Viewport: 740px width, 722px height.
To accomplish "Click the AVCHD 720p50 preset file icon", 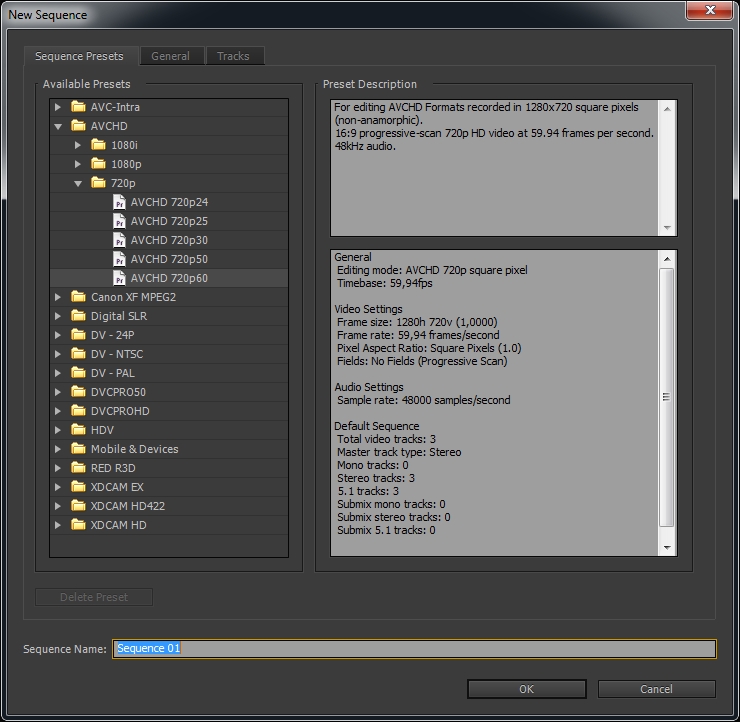I will pyautogui.click(x=119, y=259).
